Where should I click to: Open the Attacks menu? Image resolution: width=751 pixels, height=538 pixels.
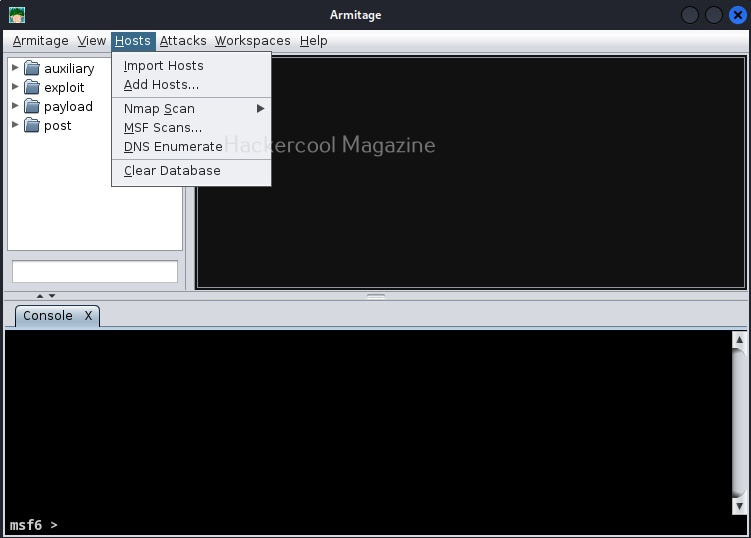click(183, 41)
